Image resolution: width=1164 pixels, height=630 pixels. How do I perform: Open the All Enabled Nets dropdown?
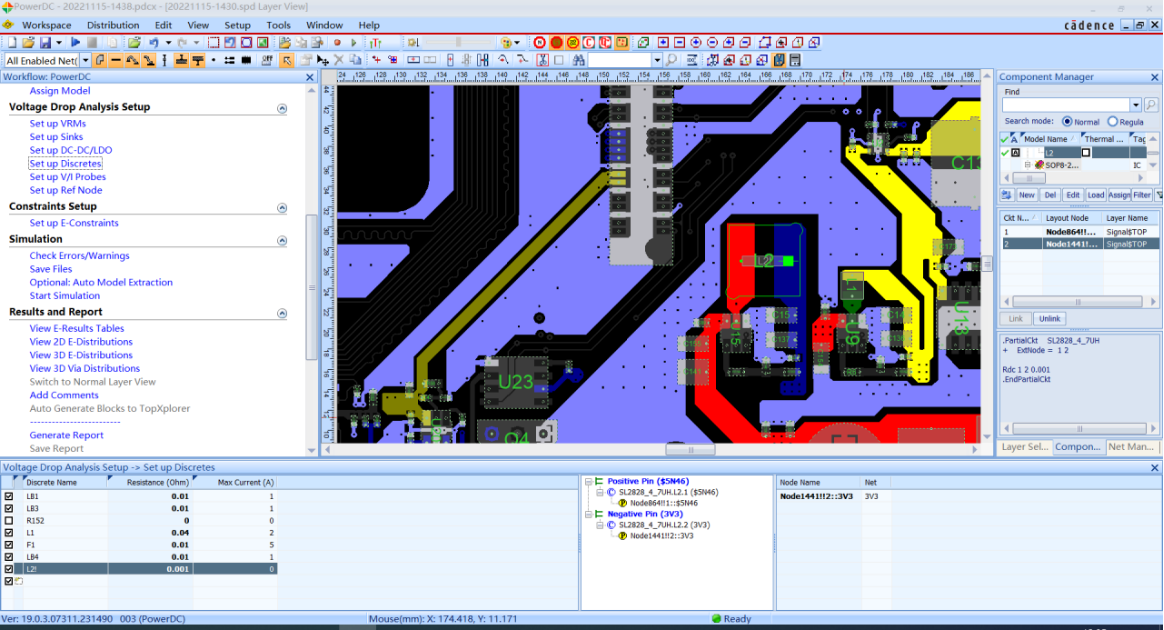[85, 60]
